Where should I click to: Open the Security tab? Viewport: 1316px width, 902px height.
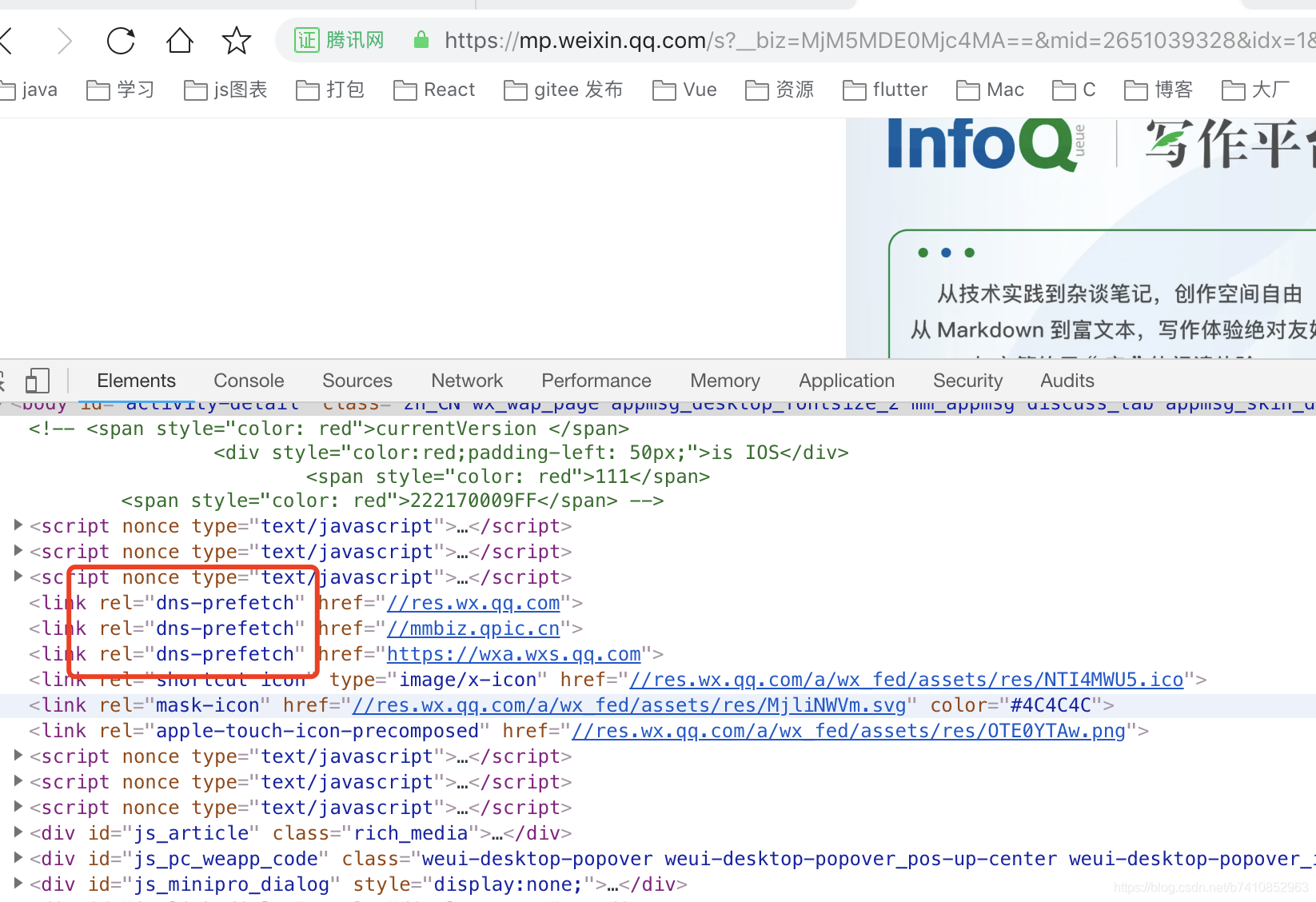[x=967, y=381]
